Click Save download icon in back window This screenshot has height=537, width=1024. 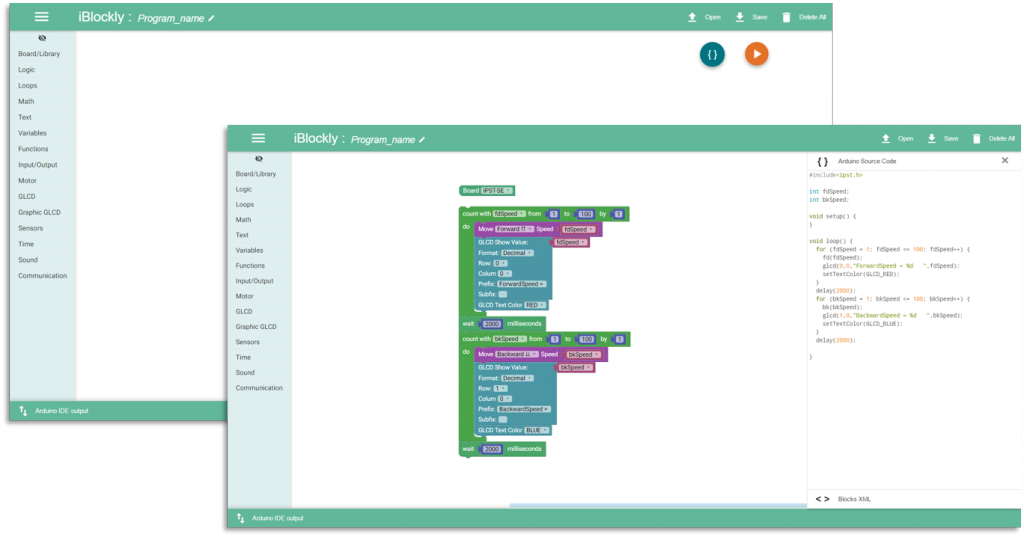[x=739, y=18]
